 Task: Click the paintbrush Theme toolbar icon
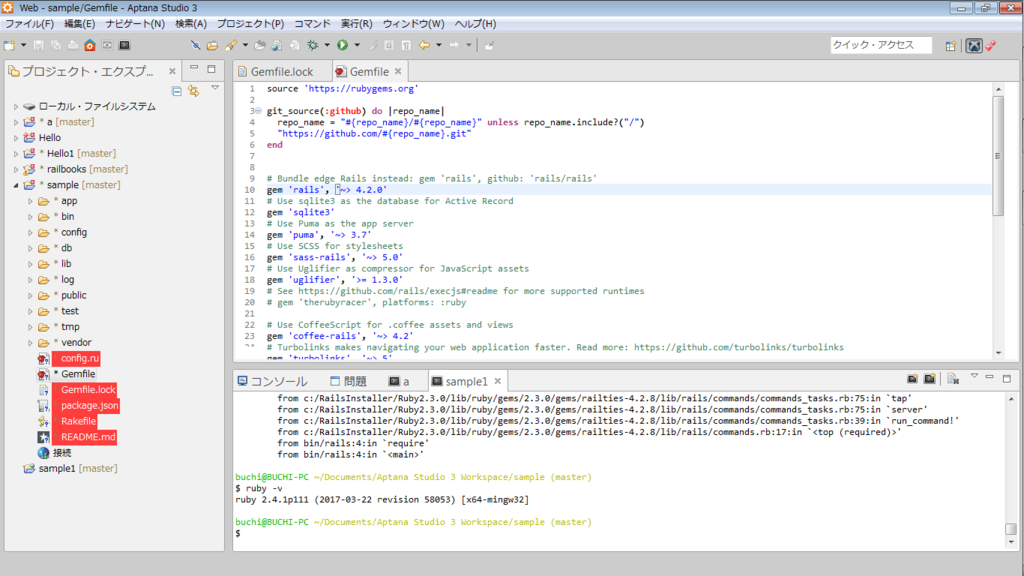pyautogui.click(x=231, y=45)
